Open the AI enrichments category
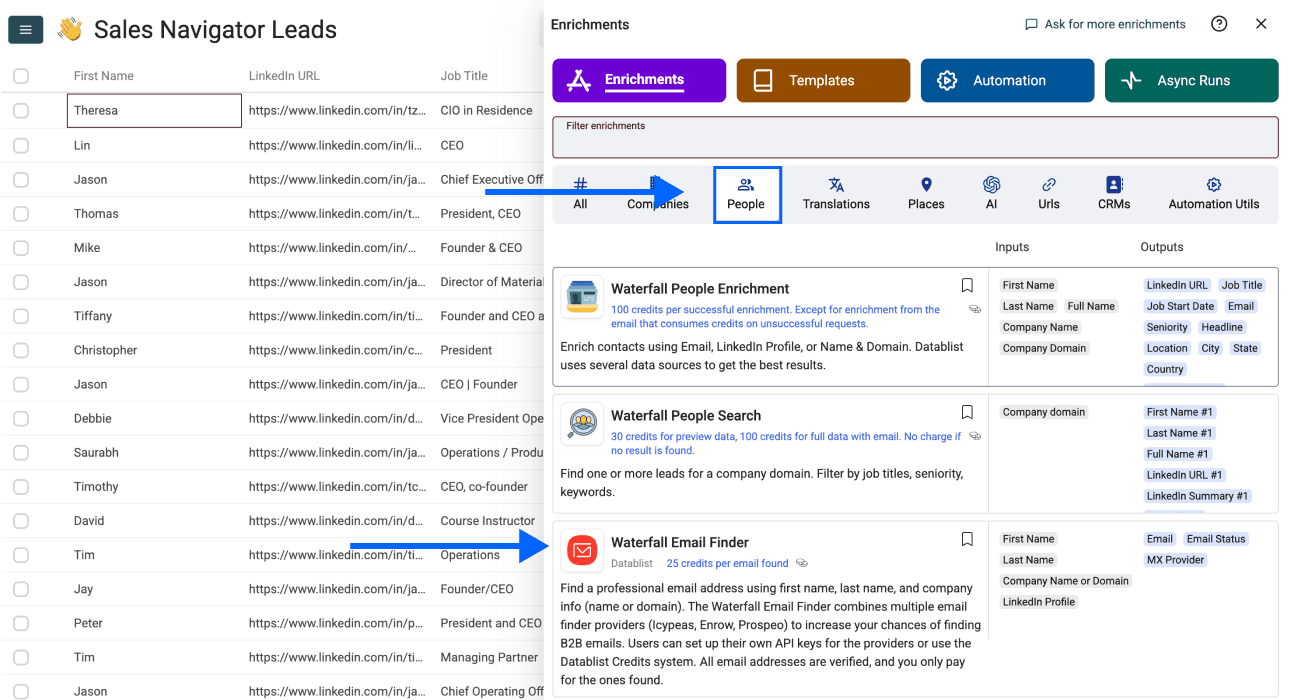Viewport: 1290px width, 700px height. coord(991,193)
